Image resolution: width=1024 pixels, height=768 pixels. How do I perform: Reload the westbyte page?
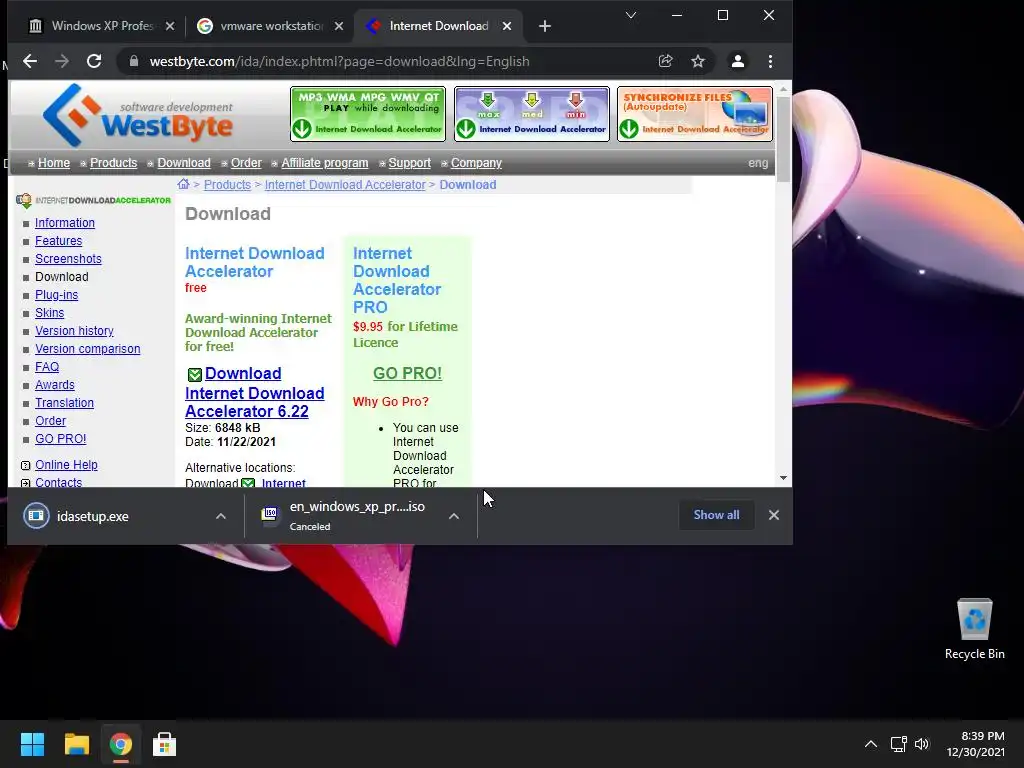tap(94, 61)
